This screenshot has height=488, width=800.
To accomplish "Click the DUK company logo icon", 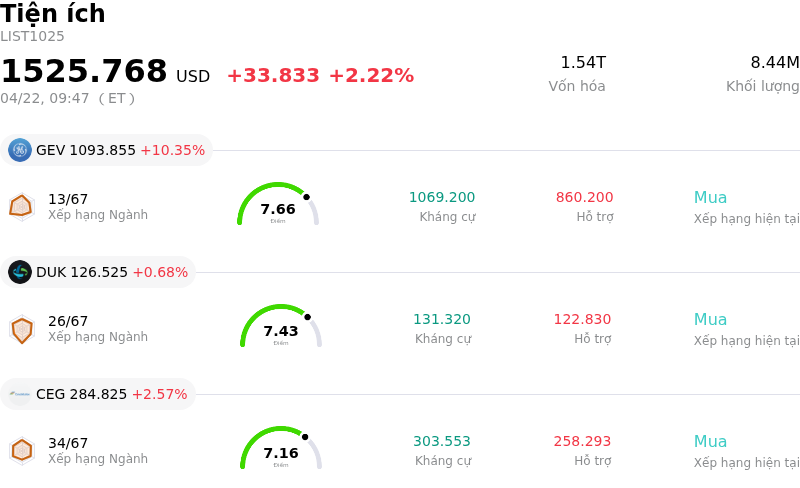I will tap(20, 272).
